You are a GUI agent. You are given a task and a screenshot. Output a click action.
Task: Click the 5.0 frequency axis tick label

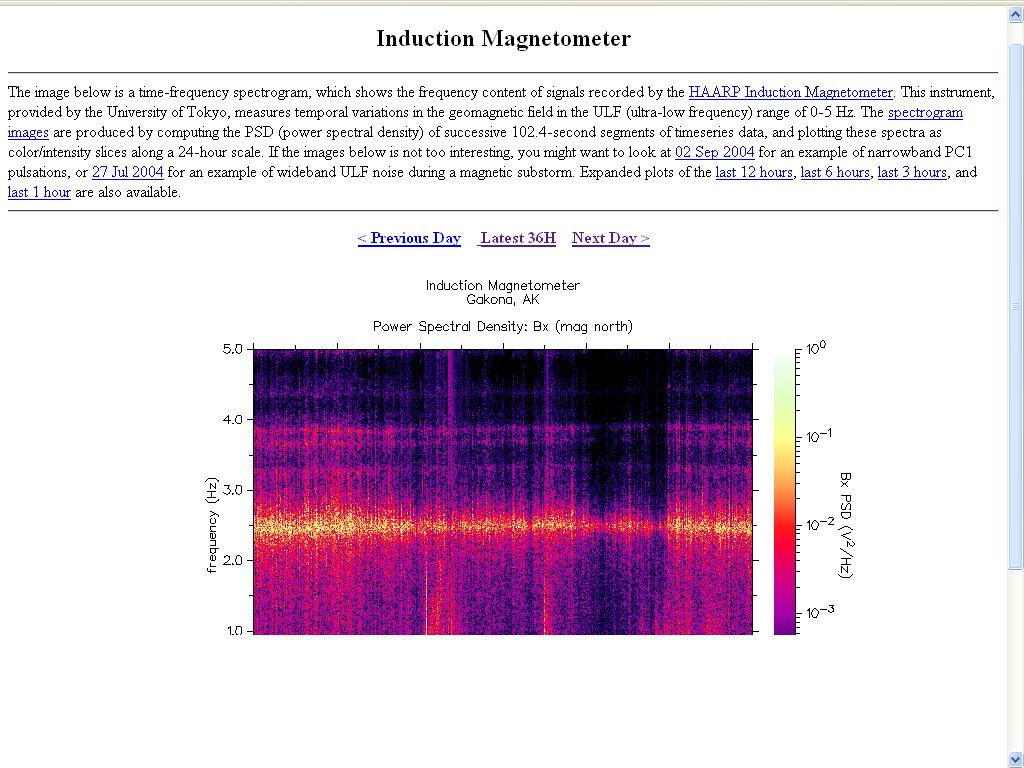(x=232, y=349)
